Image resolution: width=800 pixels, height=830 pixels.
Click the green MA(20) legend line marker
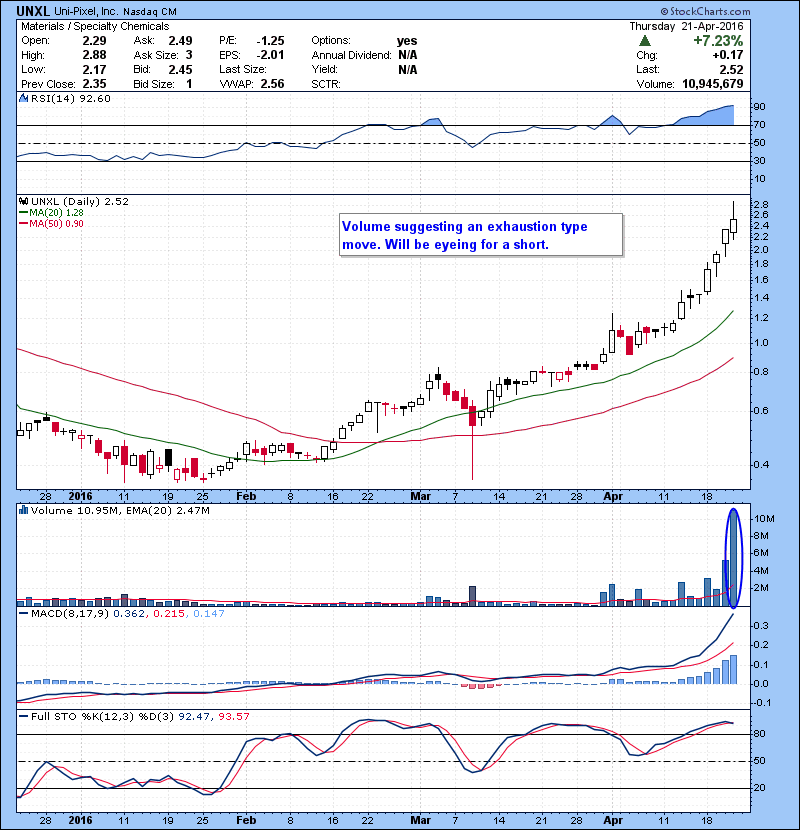[x=23, y=212]
